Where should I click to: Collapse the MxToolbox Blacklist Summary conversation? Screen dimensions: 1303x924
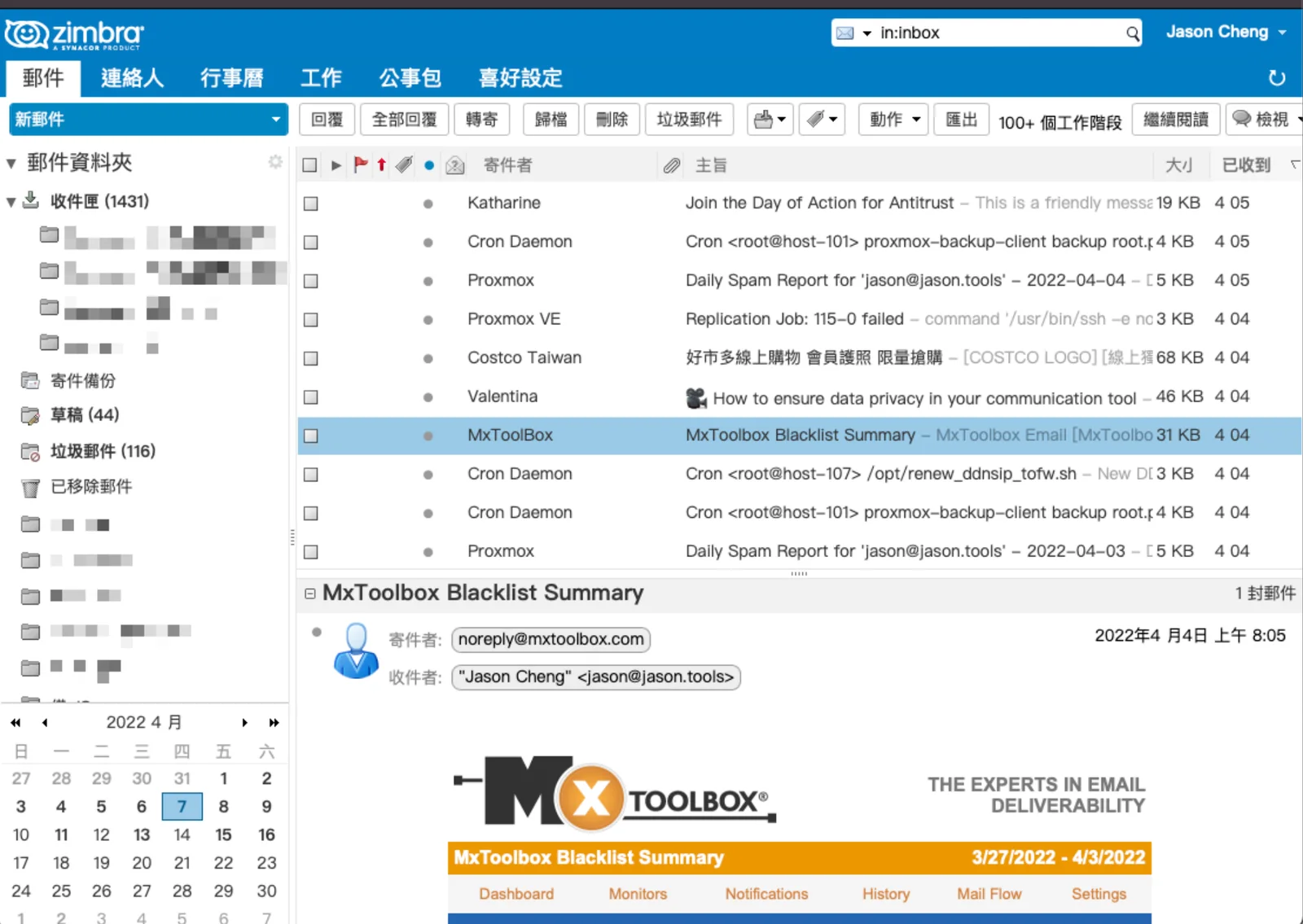(x=310, y=593)
